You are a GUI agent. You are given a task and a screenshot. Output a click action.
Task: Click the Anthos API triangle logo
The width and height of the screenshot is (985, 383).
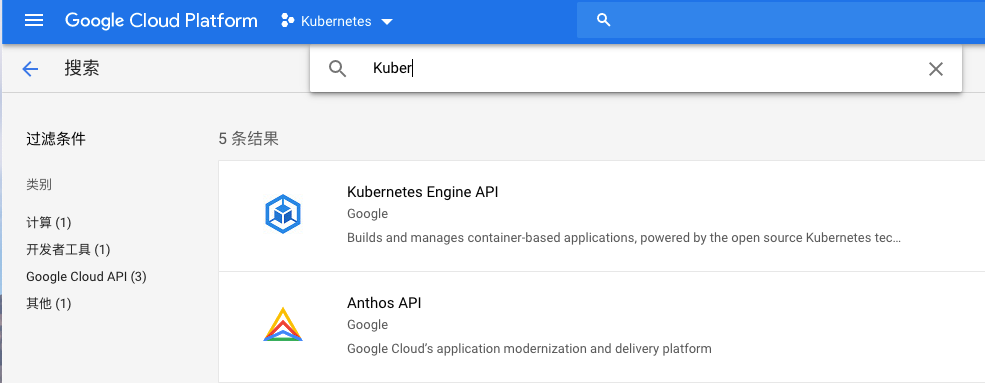coord(283,324)
